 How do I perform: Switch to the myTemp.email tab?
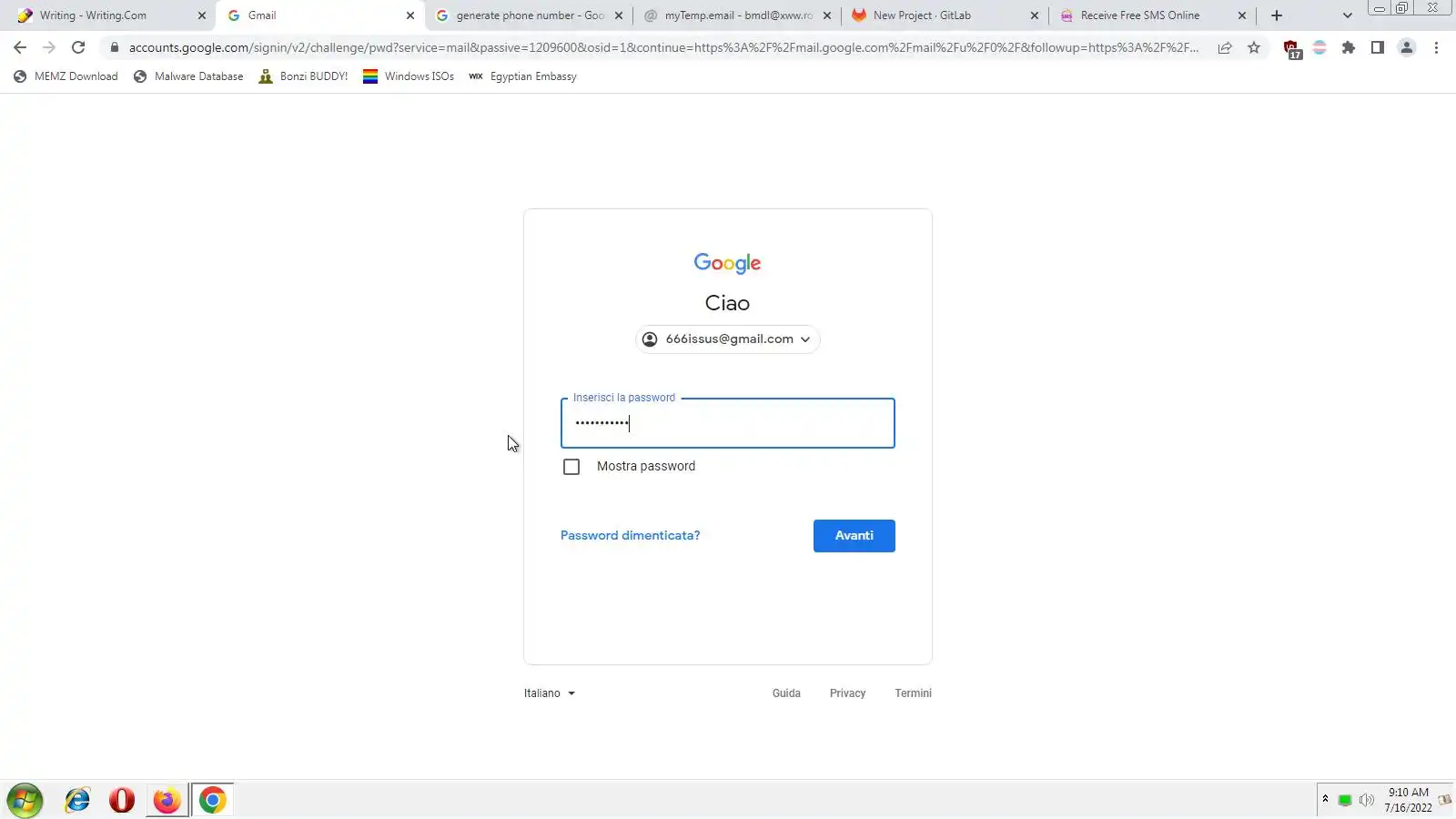737,15
